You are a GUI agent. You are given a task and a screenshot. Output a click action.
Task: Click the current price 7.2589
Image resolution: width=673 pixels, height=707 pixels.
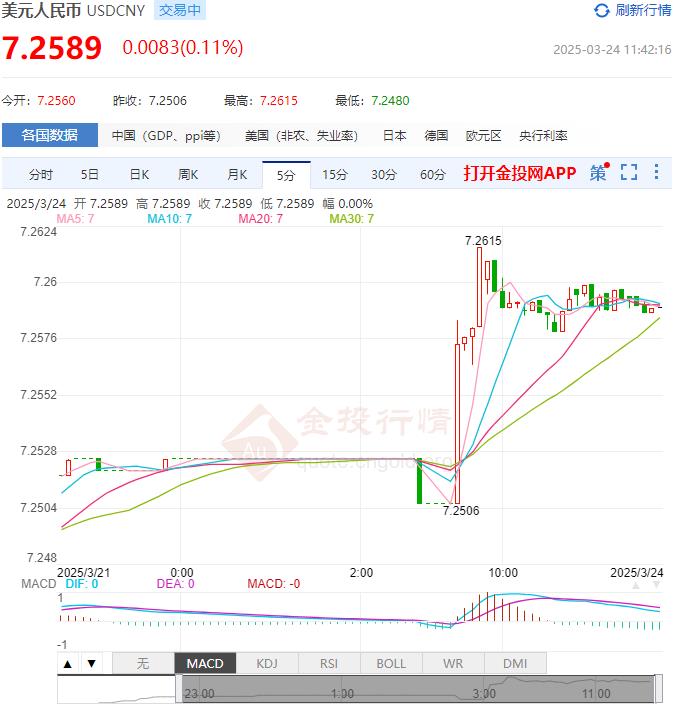click(52, 47)
